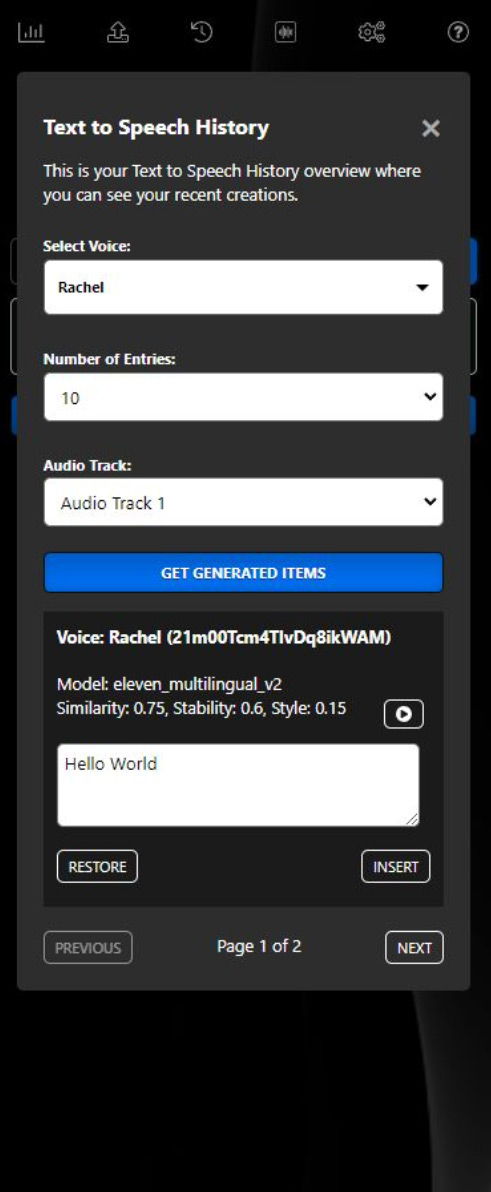Click the Page 1 of 2 indicator
491x1192 pixels.
coord(259,946)
